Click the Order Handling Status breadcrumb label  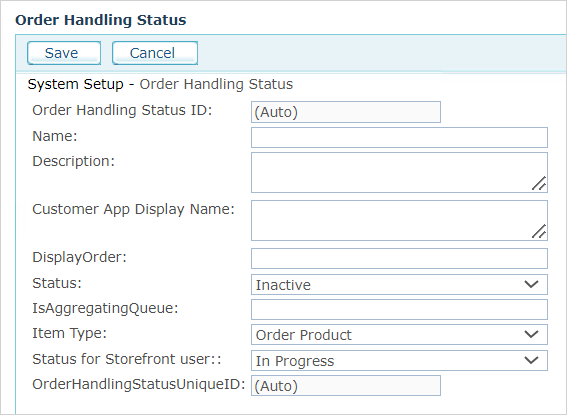point(216,84)
